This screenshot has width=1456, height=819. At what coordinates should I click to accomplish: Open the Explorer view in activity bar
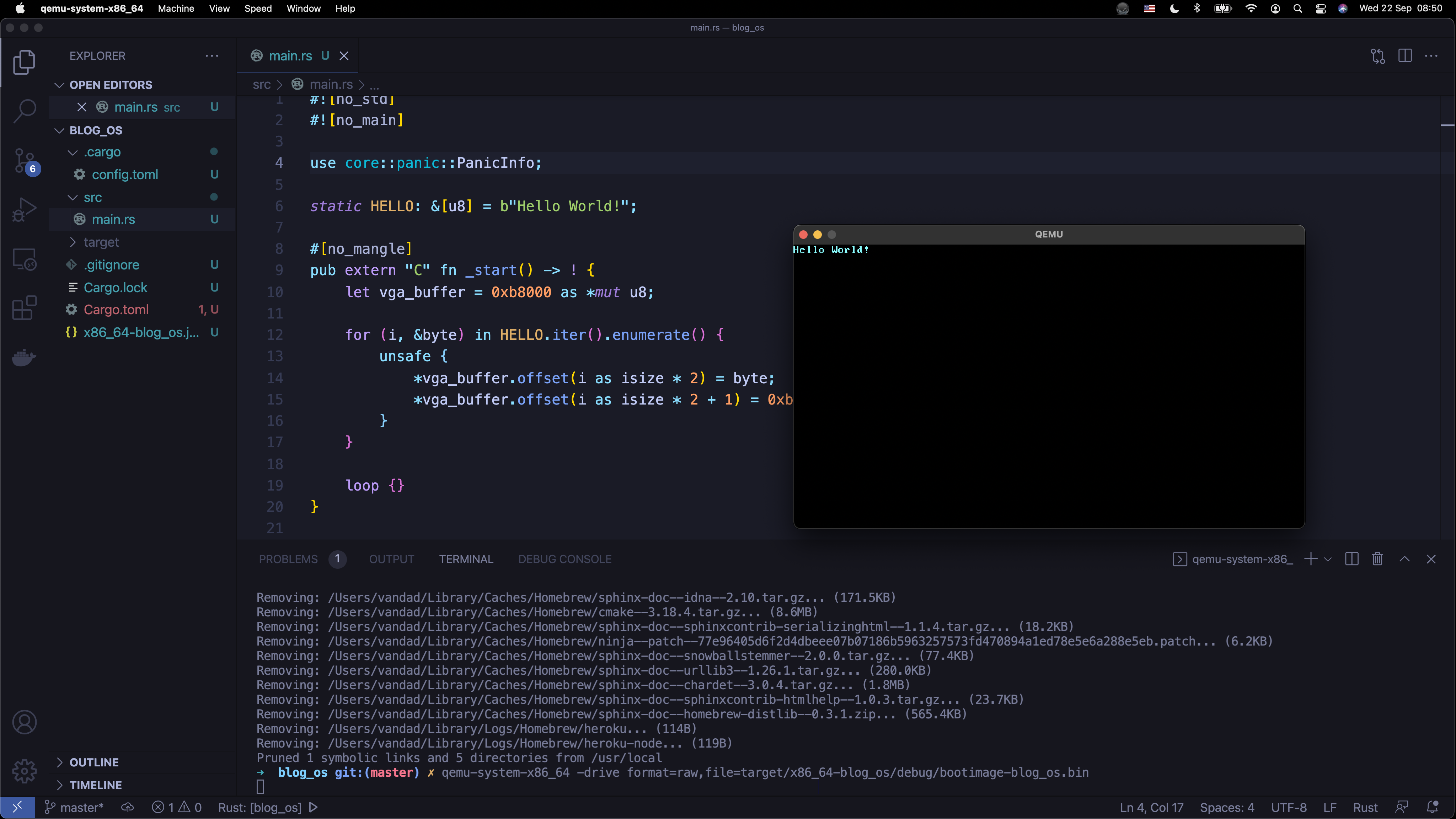click(24, 61)
